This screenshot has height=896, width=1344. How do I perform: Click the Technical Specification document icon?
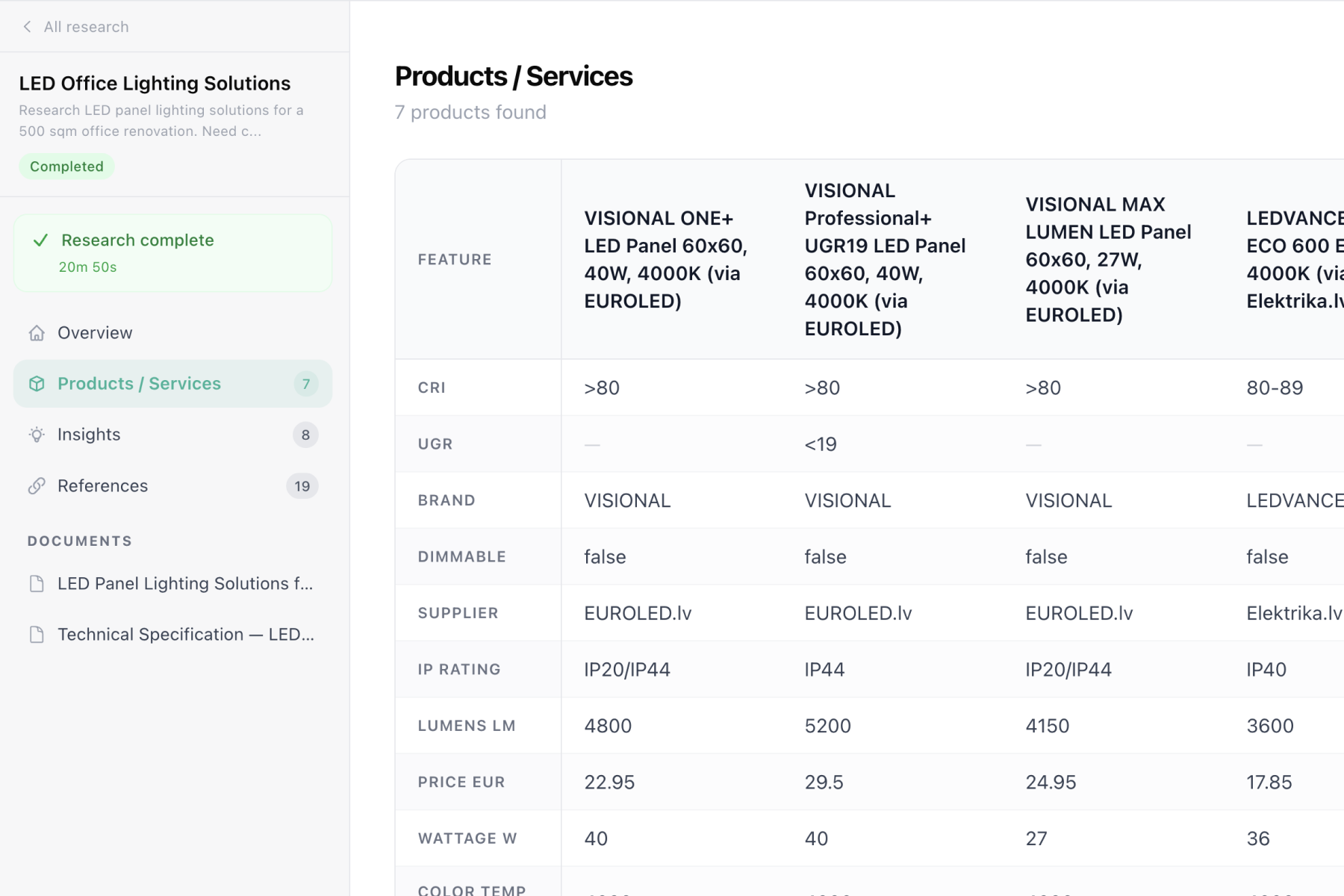click(37, 635)
